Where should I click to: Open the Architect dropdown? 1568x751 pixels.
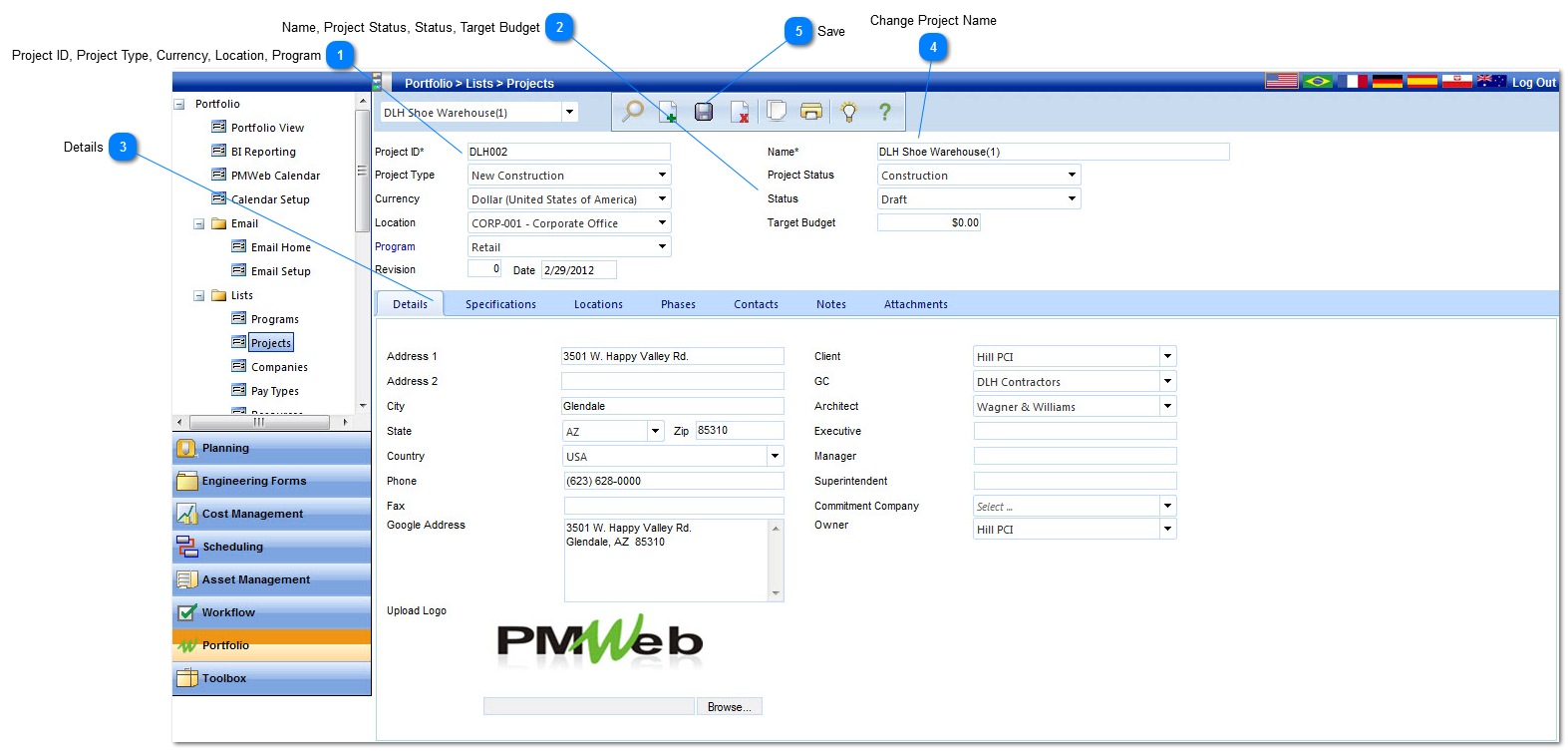pos(1167,406)
